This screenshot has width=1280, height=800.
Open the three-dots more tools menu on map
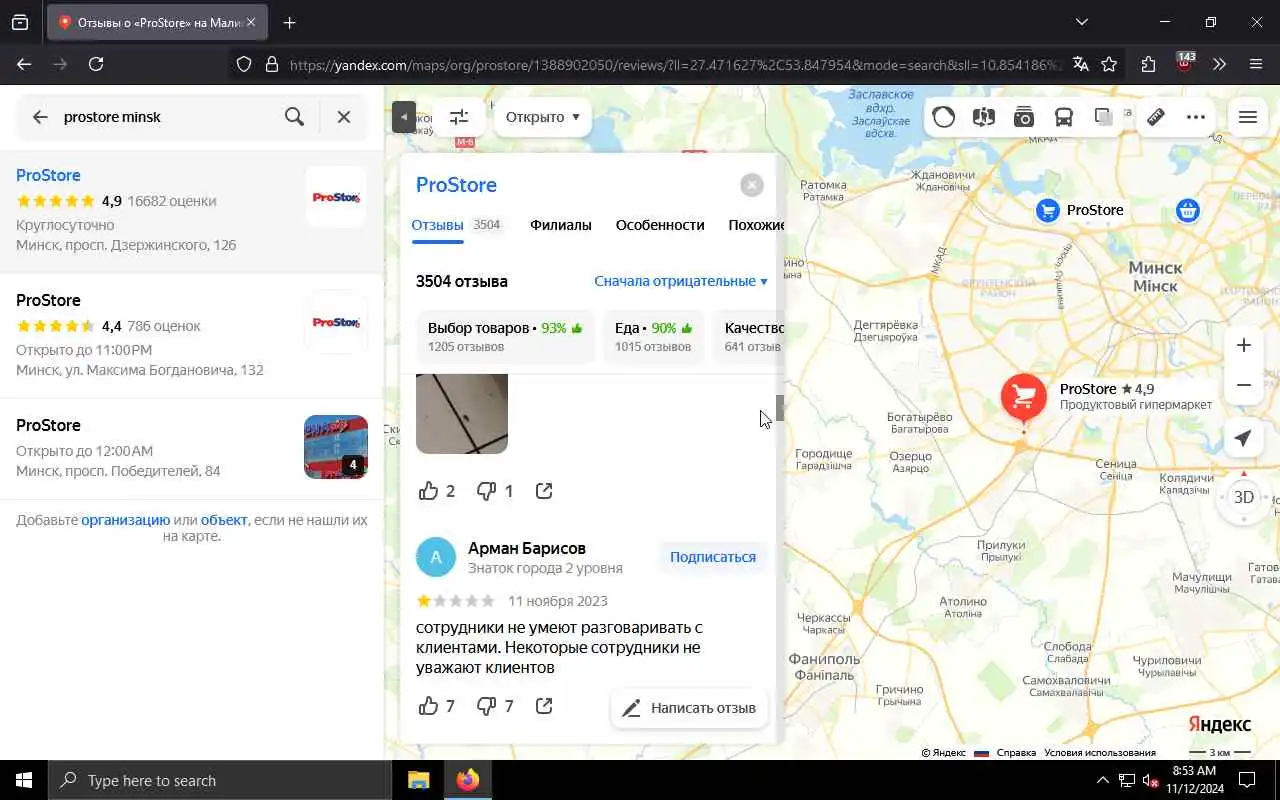coord(1196,117)
